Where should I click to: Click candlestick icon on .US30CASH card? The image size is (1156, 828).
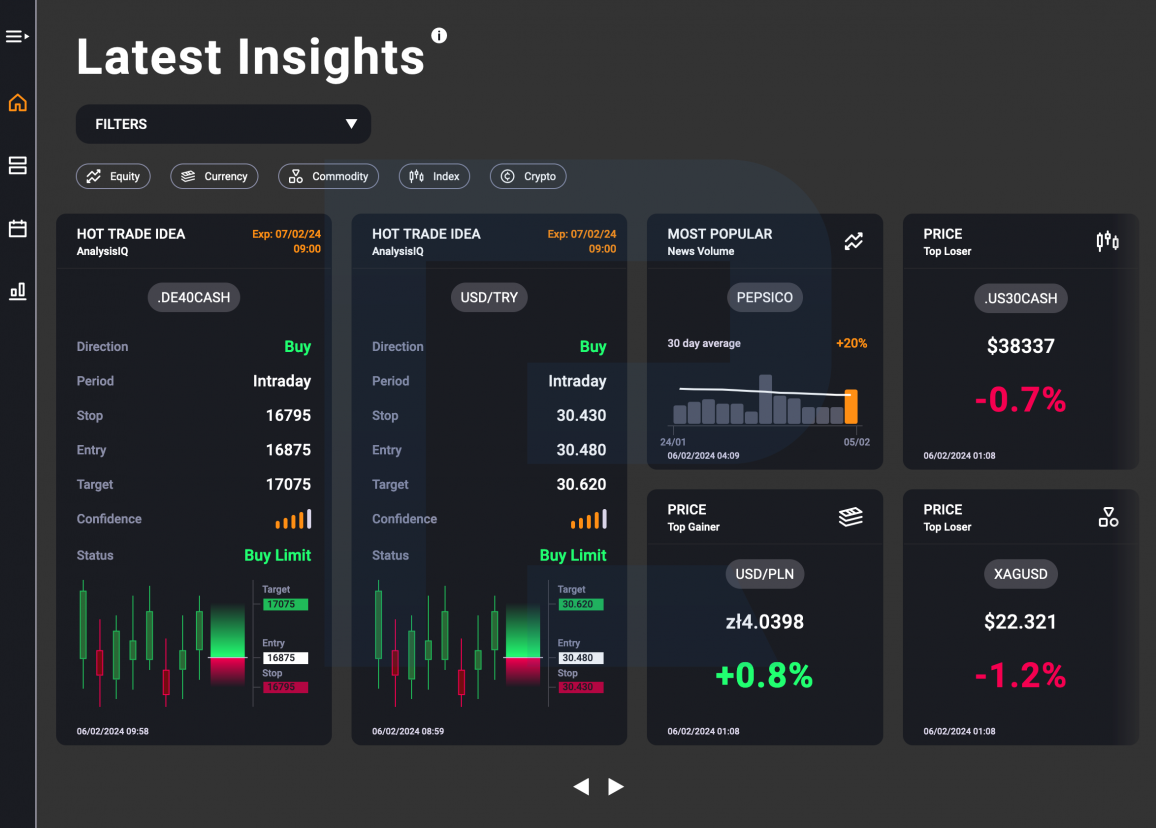coord(1107,241)
